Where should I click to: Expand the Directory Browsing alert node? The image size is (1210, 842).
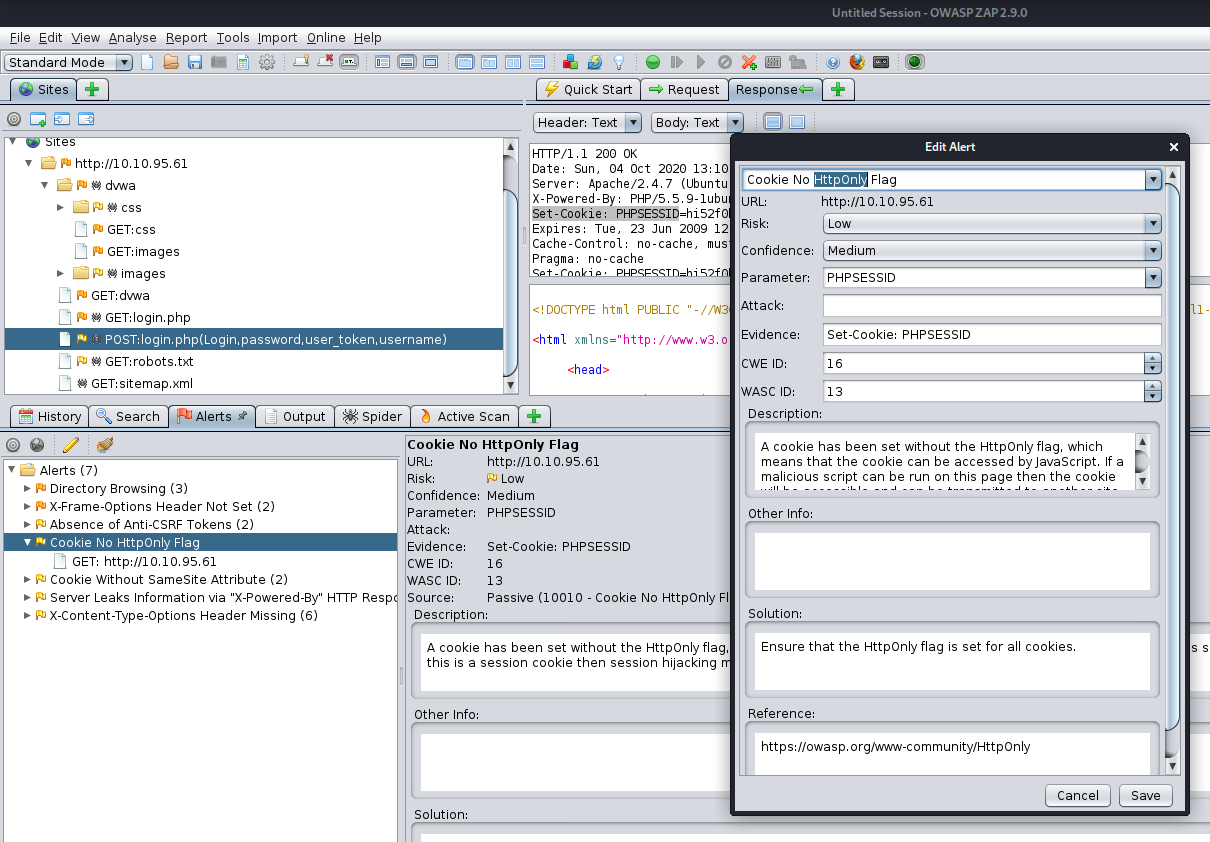(x=27, y=489)
